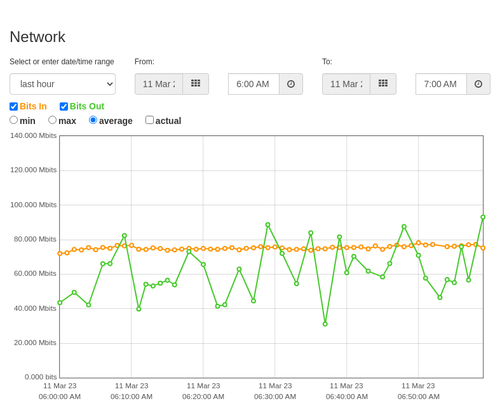Screen dimensions: 500x403
Task: Open the To time clock icon
Action: pos(478,84)
